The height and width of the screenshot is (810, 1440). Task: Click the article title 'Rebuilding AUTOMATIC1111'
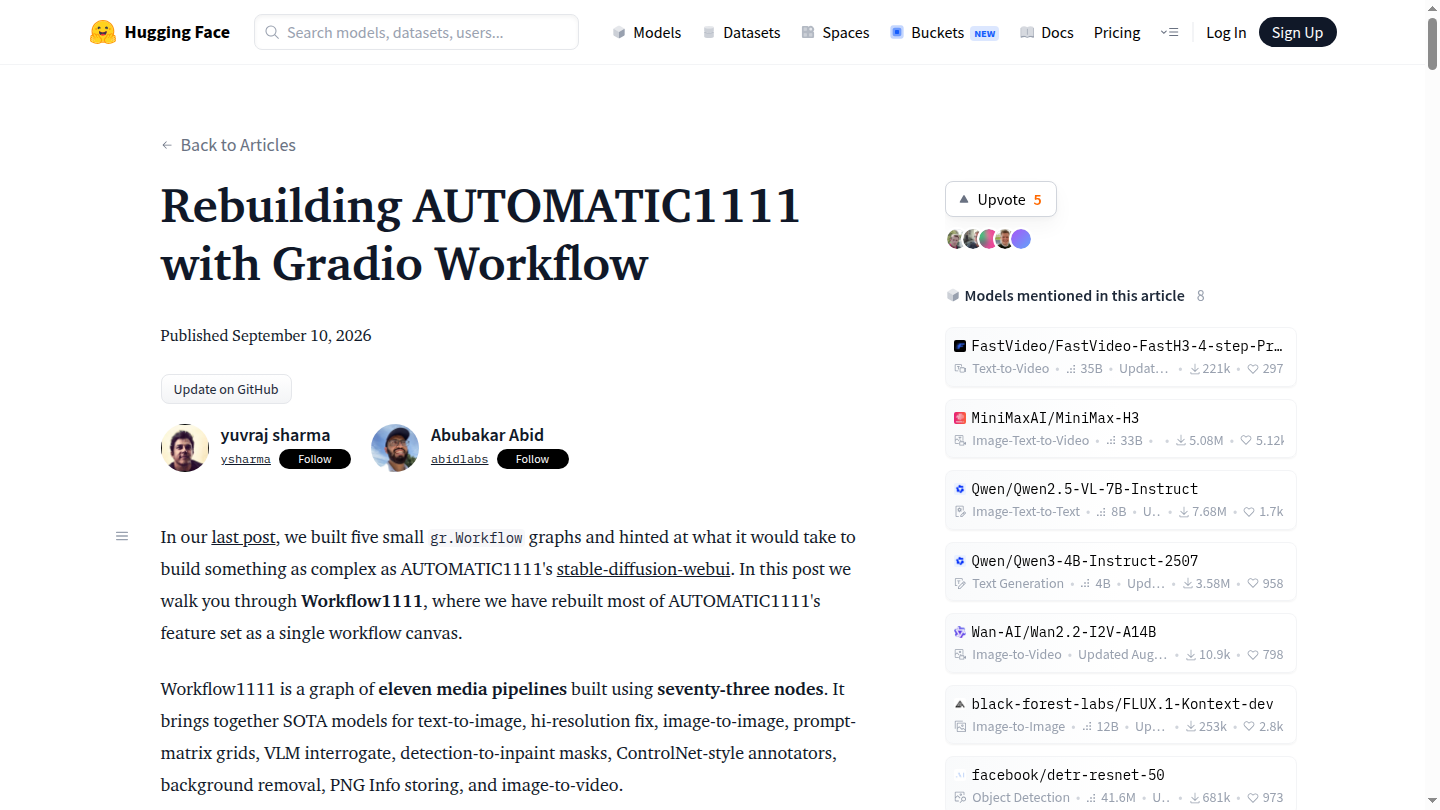click(x=481, y=234)
